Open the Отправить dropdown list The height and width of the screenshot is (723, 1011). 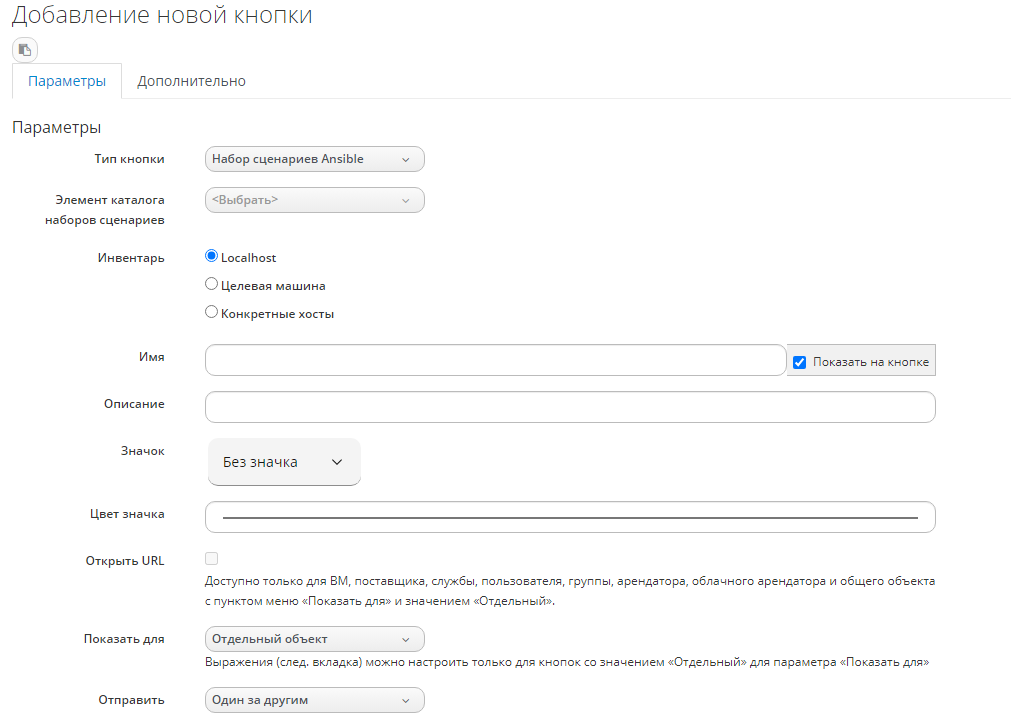[x=314, y=701]
